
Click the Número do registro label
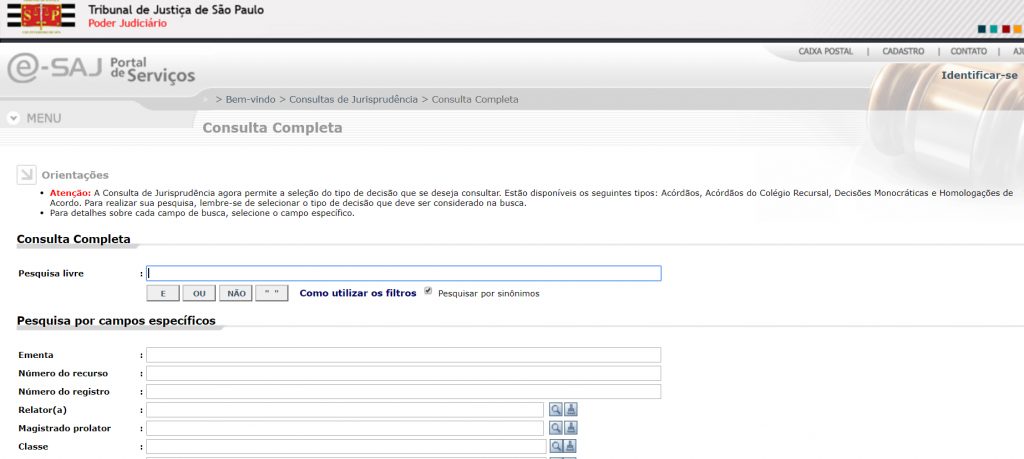(x=64, y=392)
